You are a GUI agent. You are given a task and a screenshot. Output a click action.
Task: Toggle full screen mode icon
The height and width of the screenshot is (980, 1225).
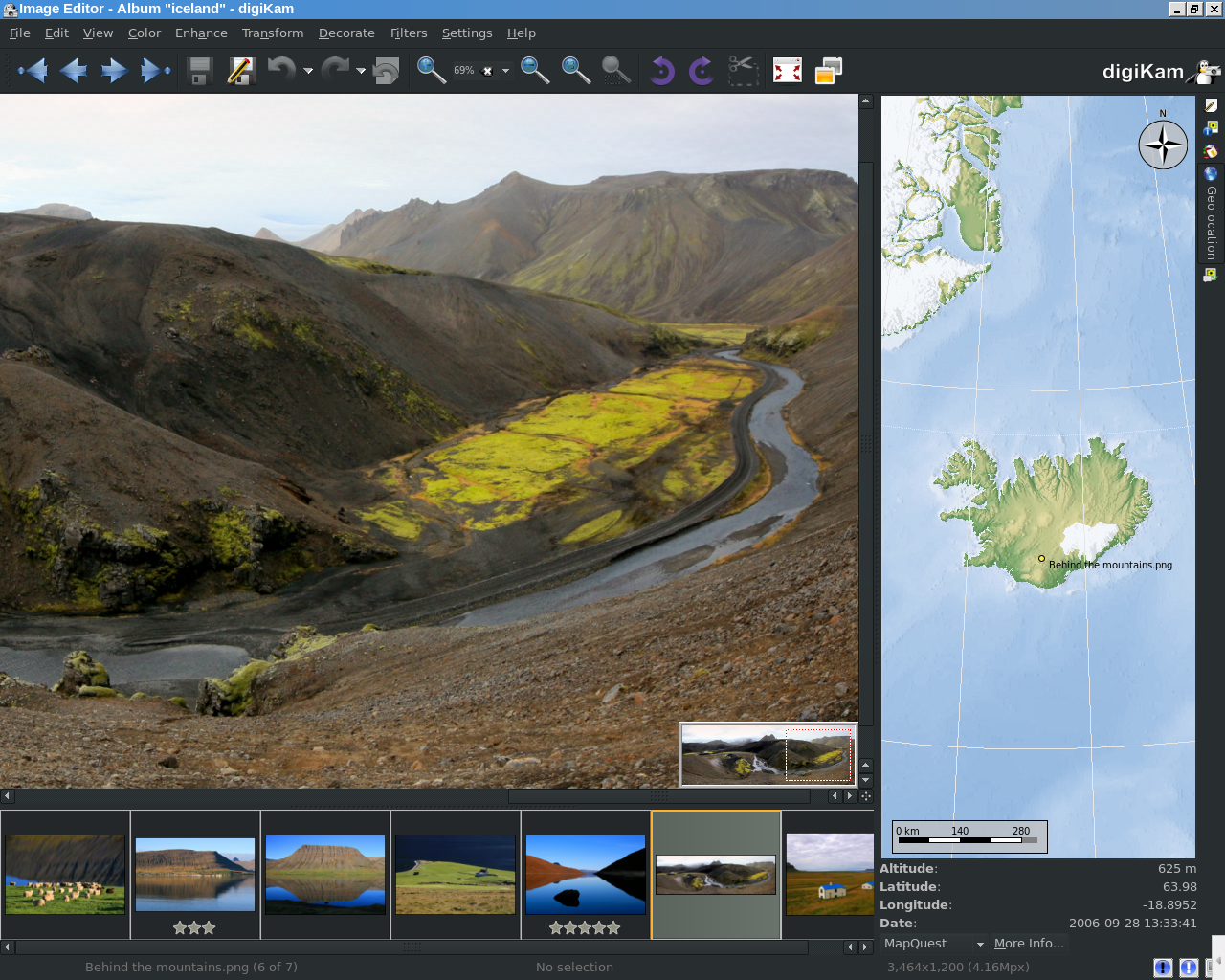[788, 71]
